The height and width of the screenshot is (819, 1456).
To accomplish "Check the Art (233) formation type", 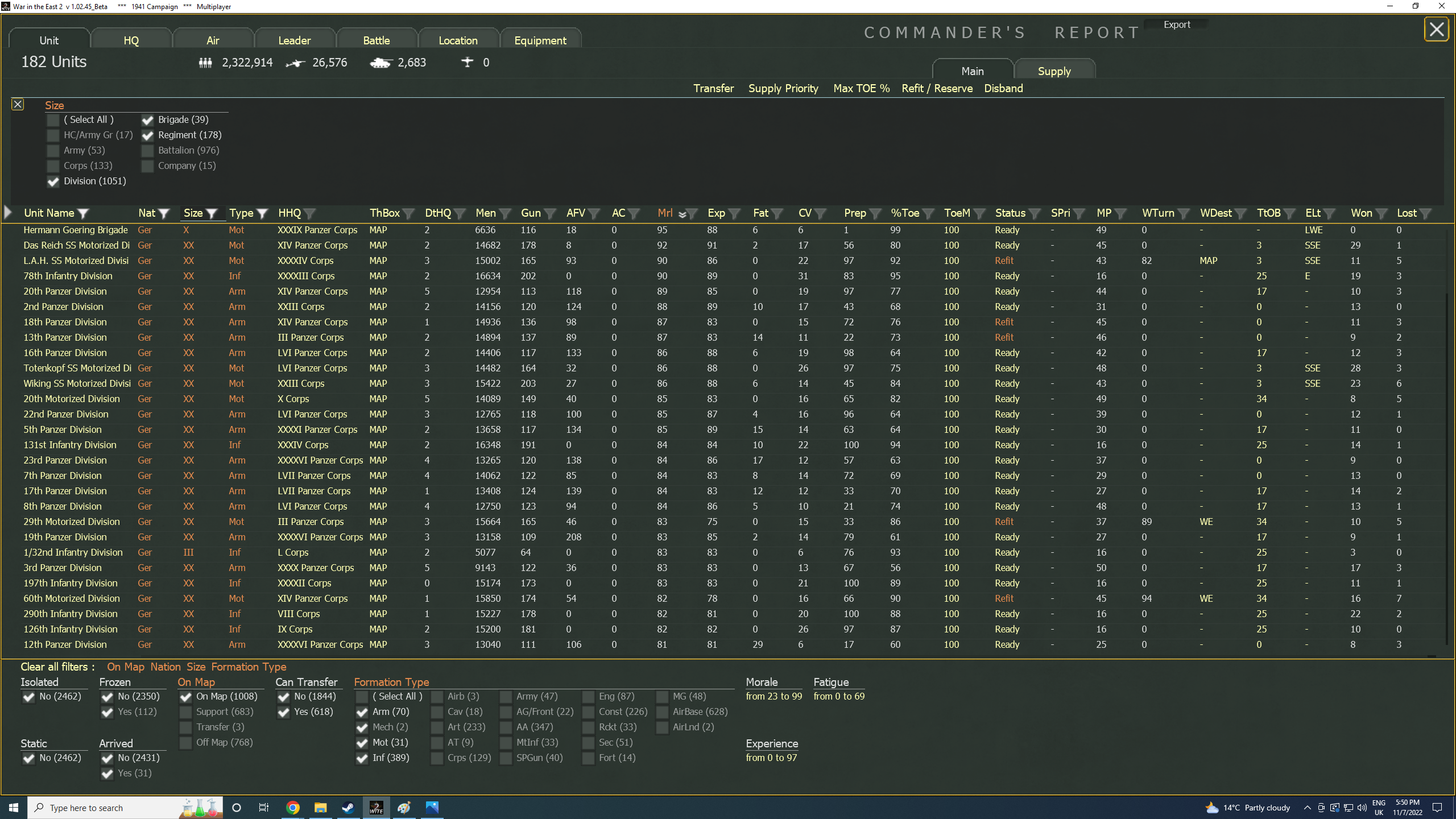I will pos(437,727).
